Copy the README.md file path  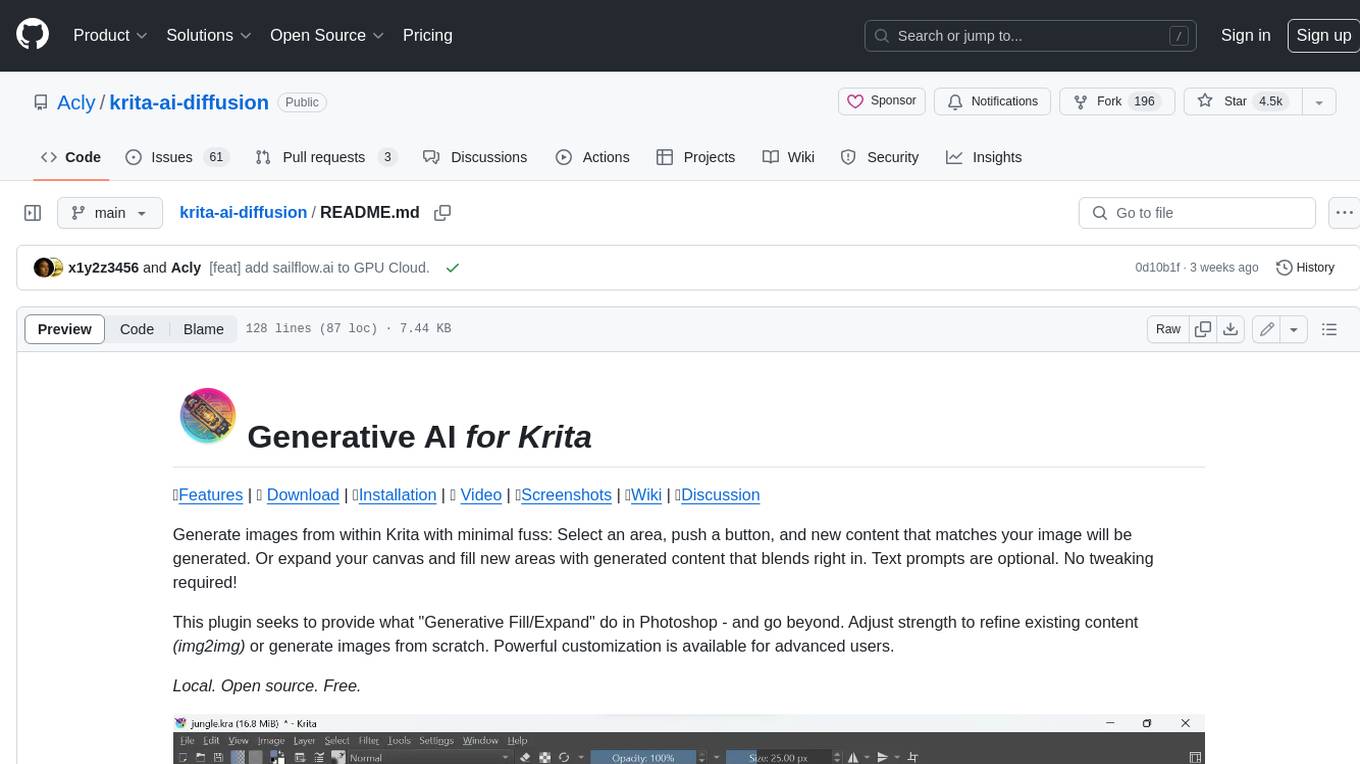[442, 212]
